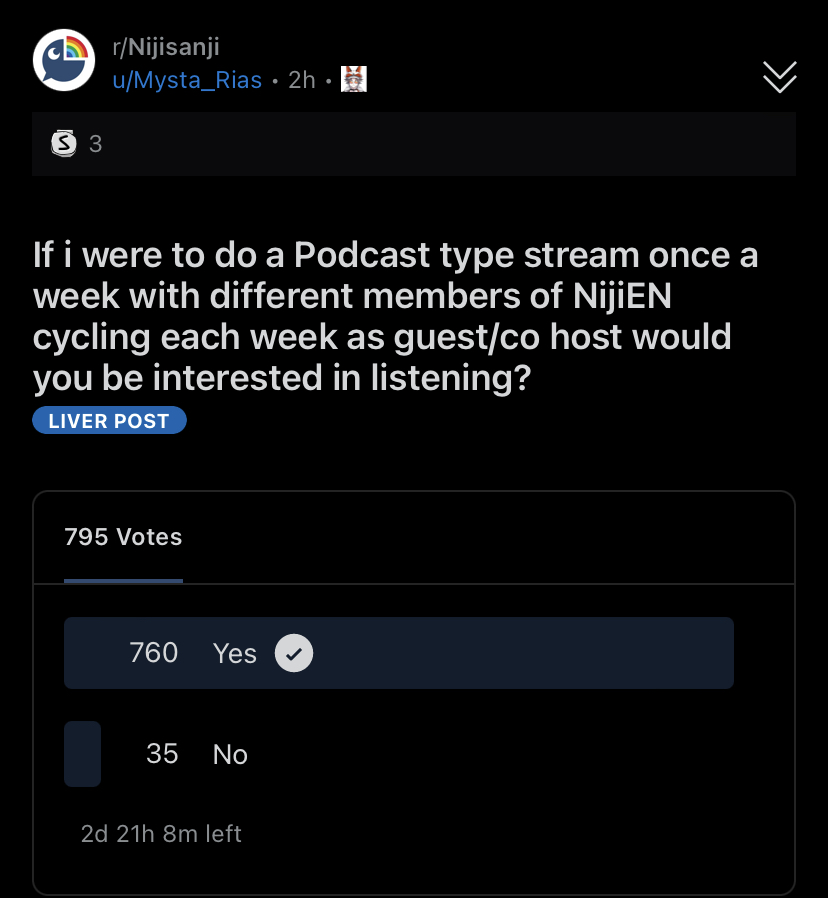
Task: Open the r/Nijisanji subreddit avatar icon
Action: point(64,61)
